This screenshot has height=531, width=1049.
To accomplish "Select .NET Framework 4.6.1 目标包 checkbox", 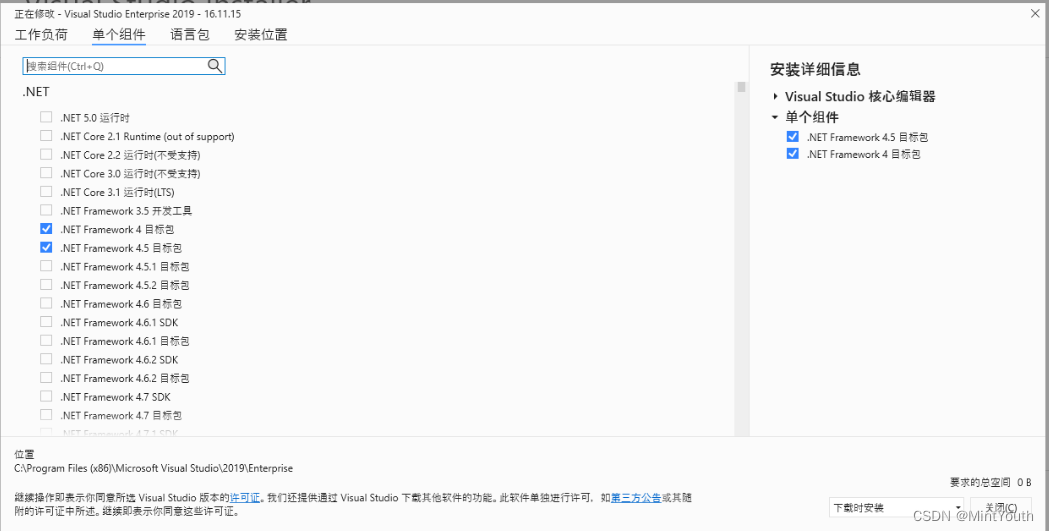I will (46, 340).
